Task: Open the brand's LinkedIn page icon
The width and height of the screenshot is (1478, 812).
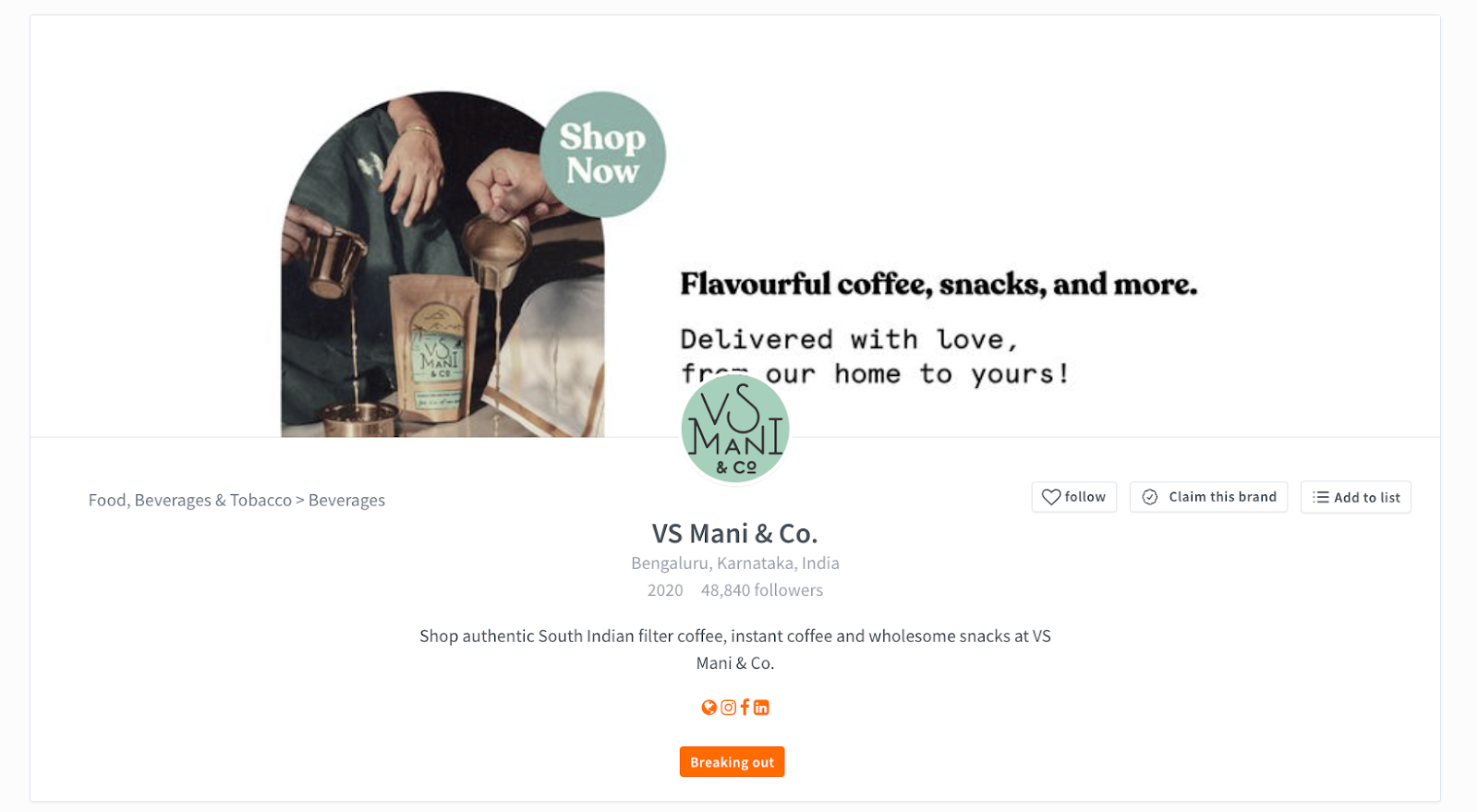Action: (x=761, y=708)
